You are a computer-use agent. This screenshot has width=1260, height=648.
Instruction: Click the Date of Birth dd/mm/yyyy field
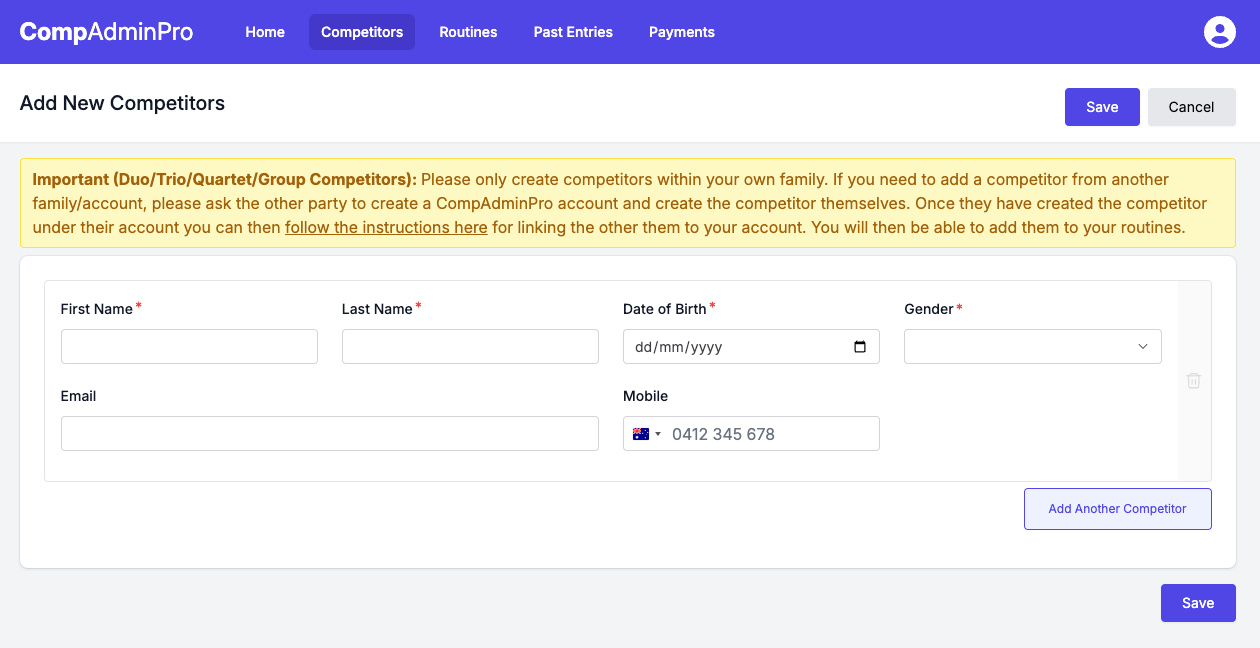[751, 346]
